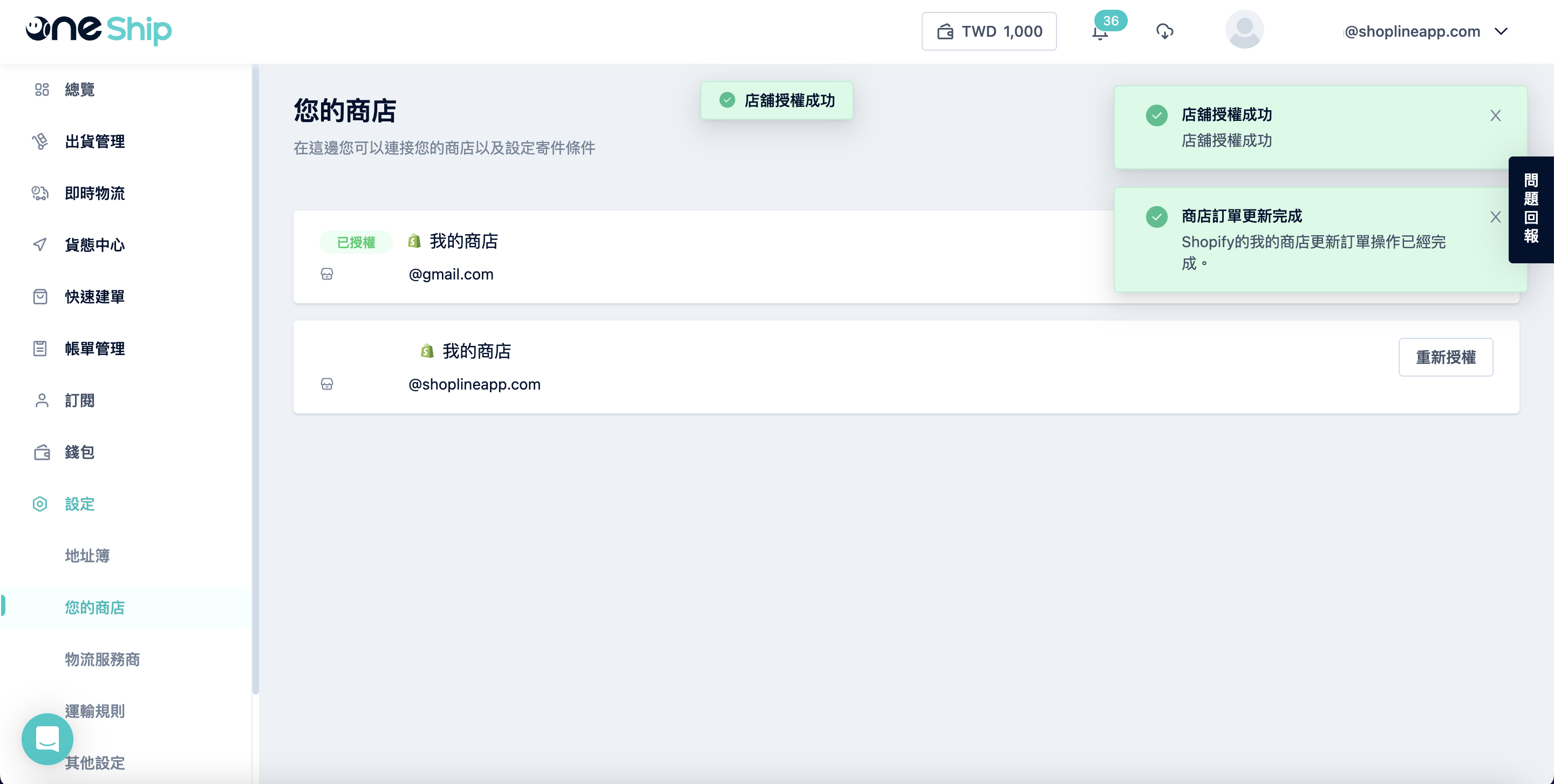Click the 貨態中心 tracking arrow icon
Viewport: 1554px width, 784px height.
40,244
